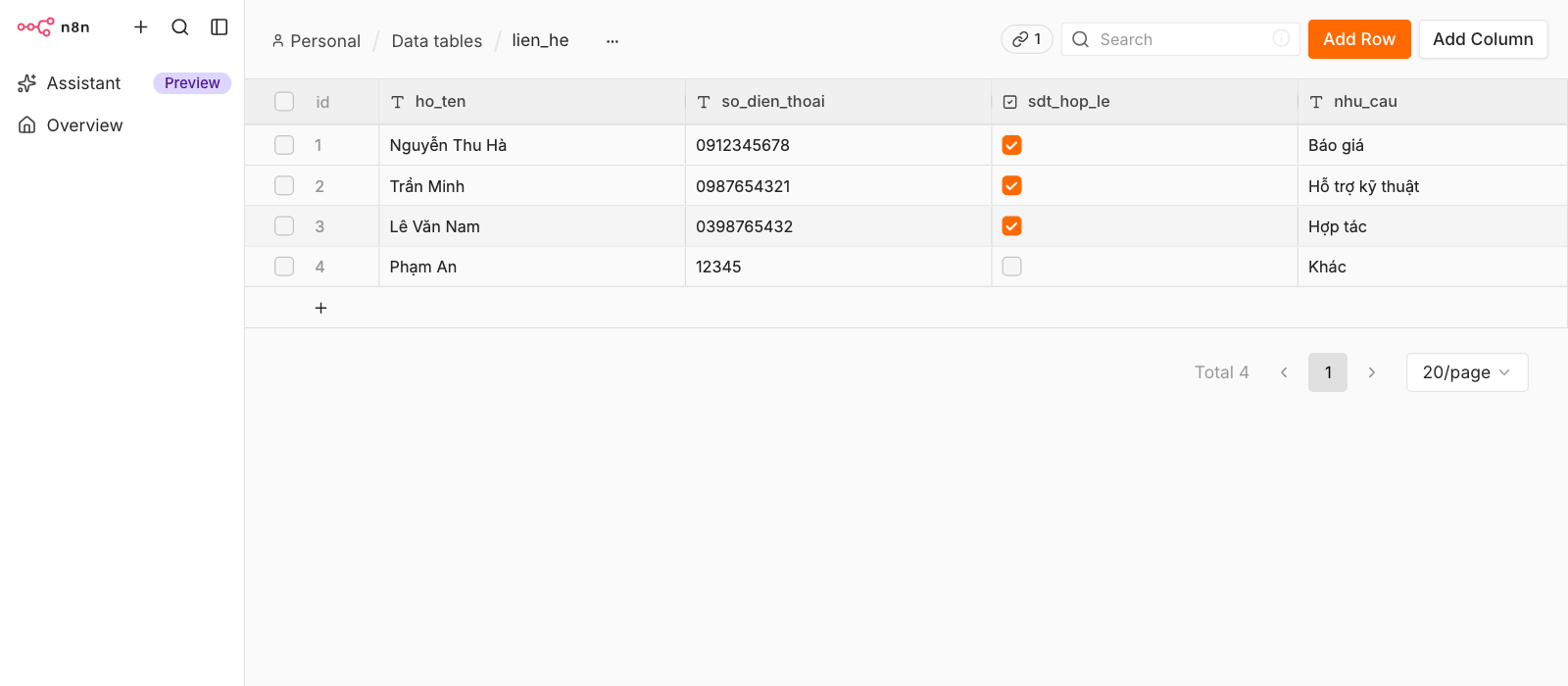Select page 1 in pagination
Screen dimensions: 1568x686
[1328, 372]
